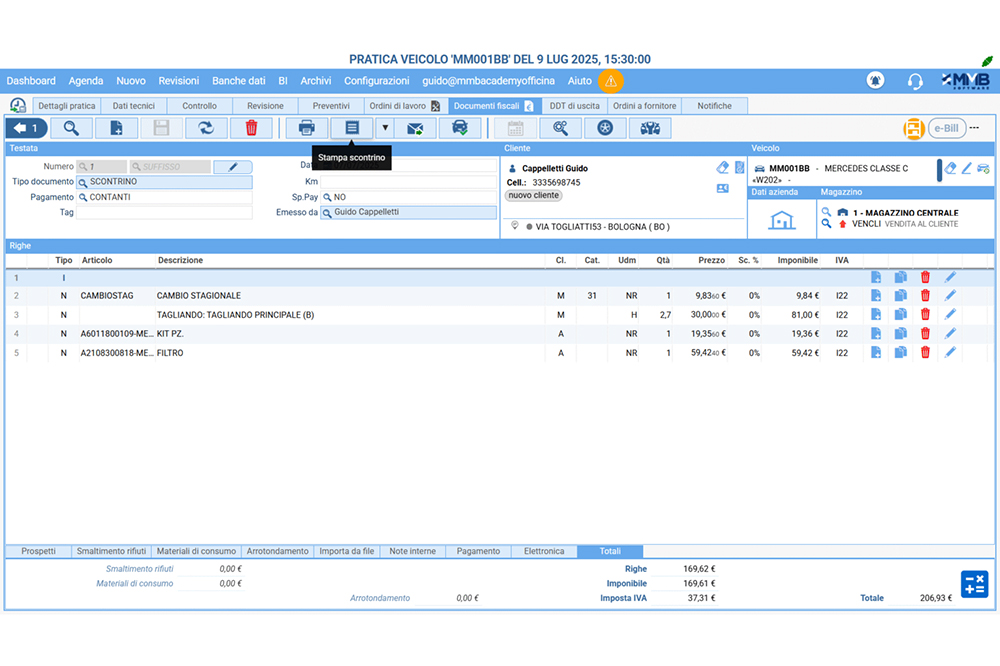Click the Stampa scontrino receipt icon
Screen dimensions: 1000x666
[351, 128]
